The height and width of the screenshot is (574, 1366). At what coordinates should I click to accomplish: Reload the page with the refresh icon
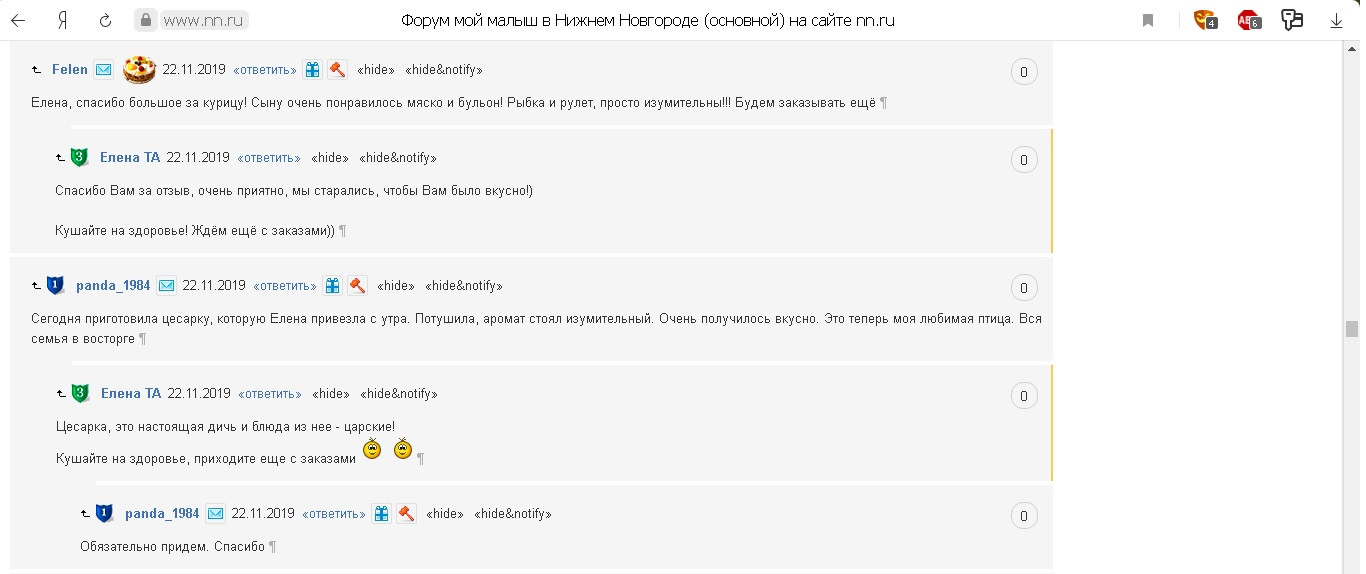(x=105, y=20)
